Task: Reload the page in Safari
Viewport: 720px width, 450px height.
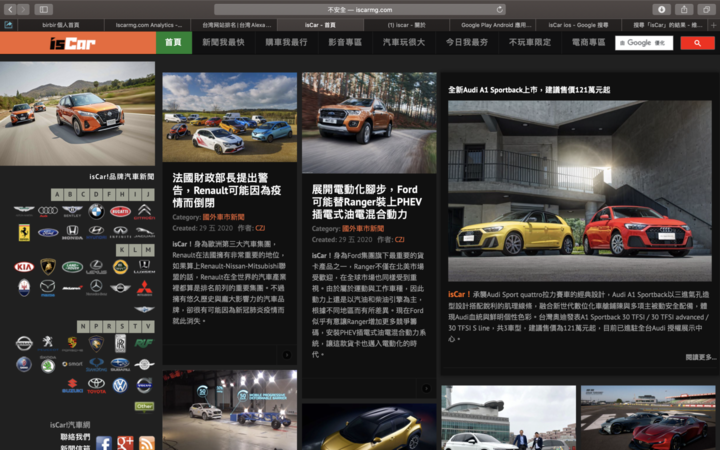Action: click(499, 9)
